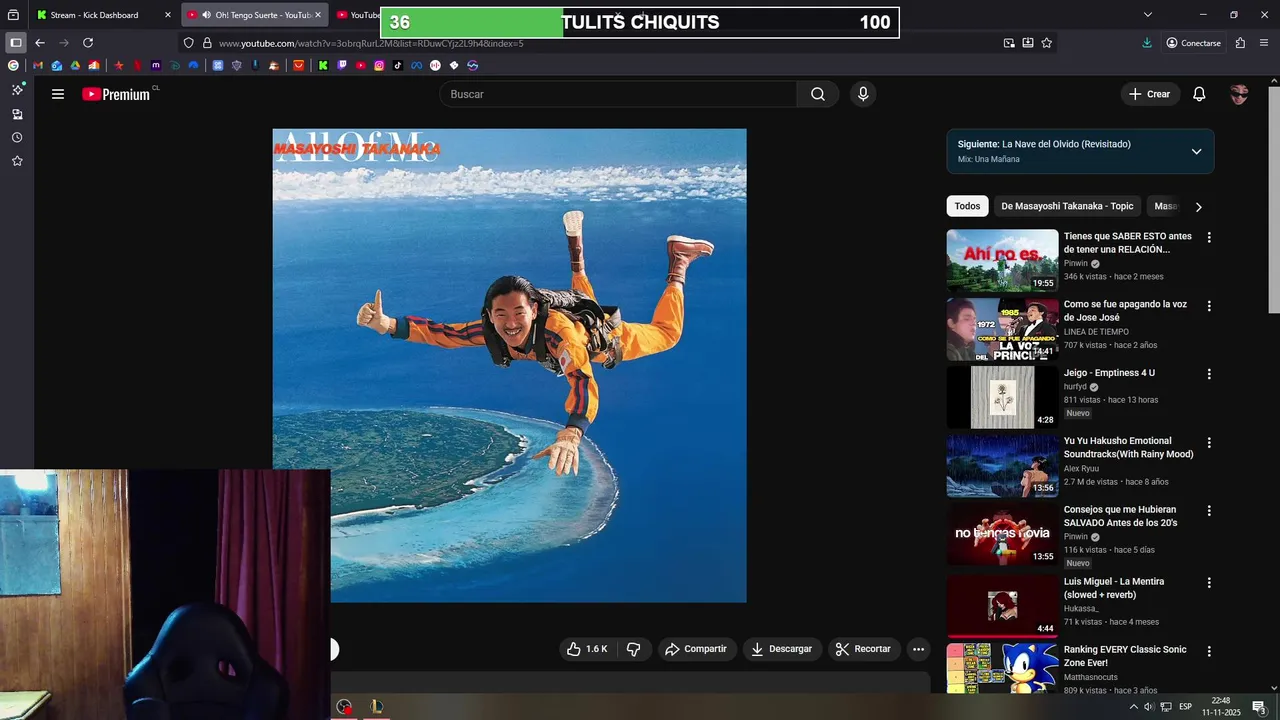1280x720 pixels.
Task: Open options for Ranking EVERY Classic Sonic video
Action: (1209, 651)
